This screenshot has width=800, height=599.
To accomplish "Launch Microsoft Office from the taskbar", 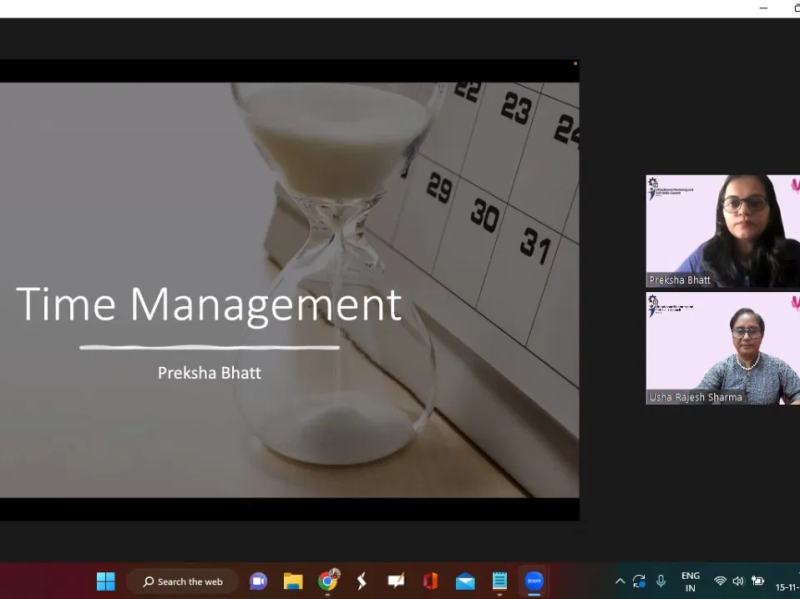I will click(x=430, y=581).
